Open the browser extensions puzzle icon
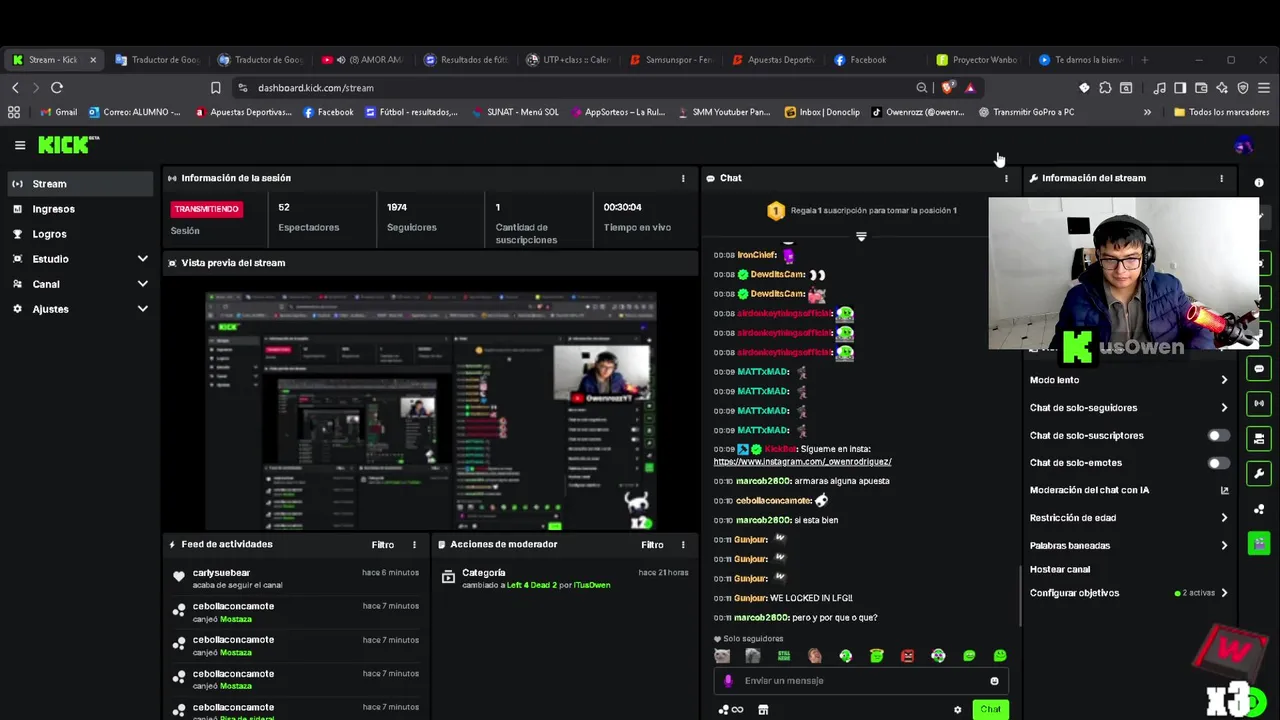This screenshot has width=1280, height=720. [1105, 87]
